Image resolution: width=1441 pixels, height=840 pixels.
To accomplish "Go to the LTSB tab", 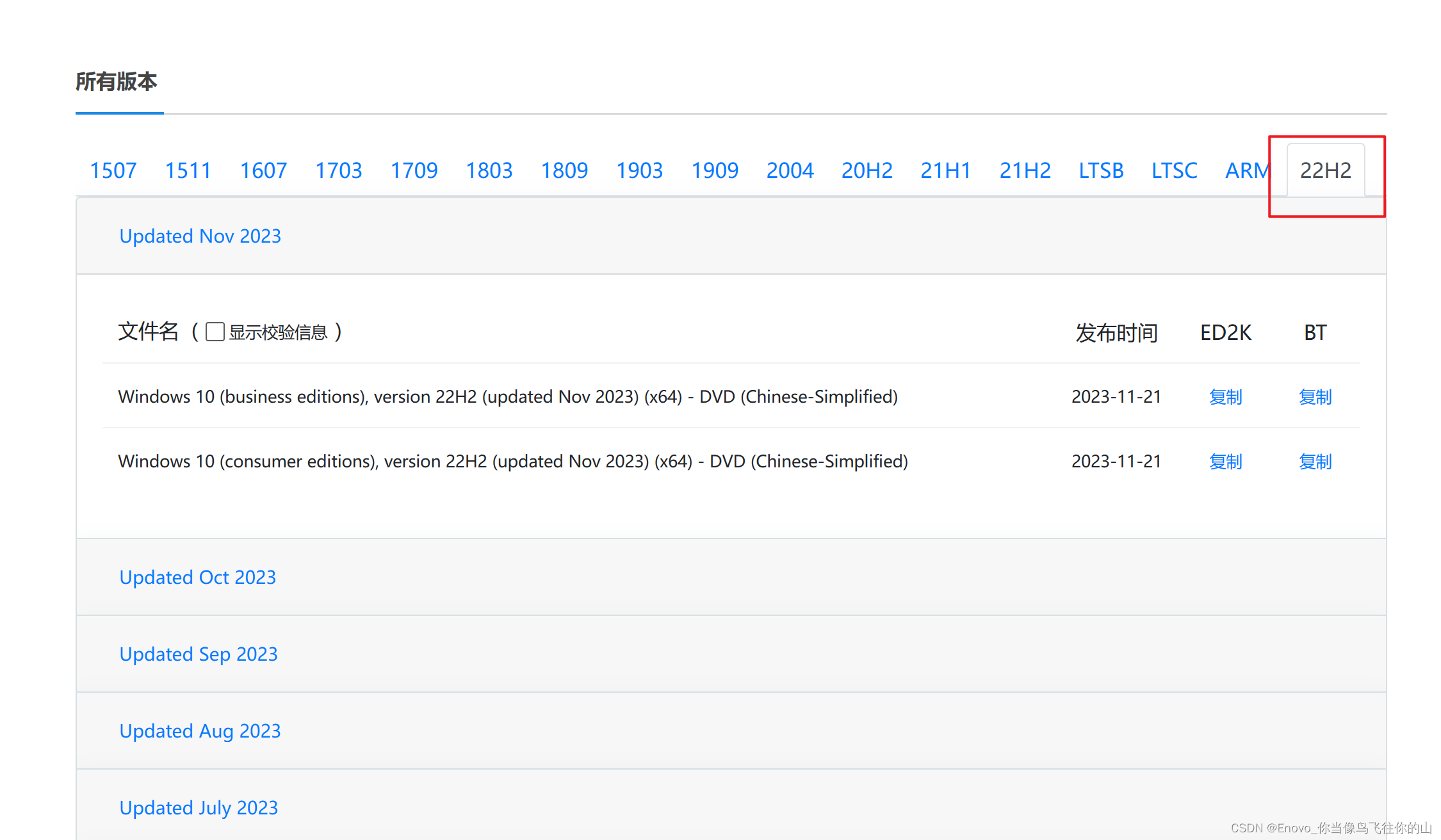I will [x=1101, y=170].
